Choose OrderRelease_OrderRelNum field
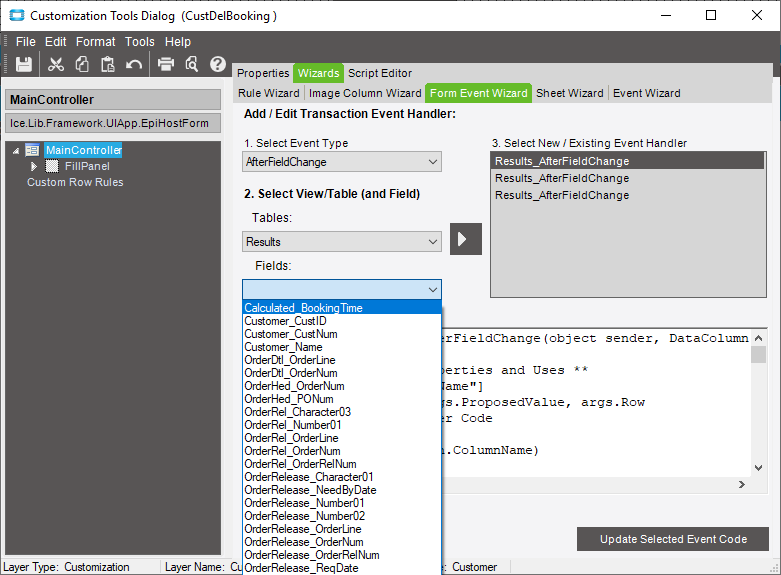 point(342,555)
